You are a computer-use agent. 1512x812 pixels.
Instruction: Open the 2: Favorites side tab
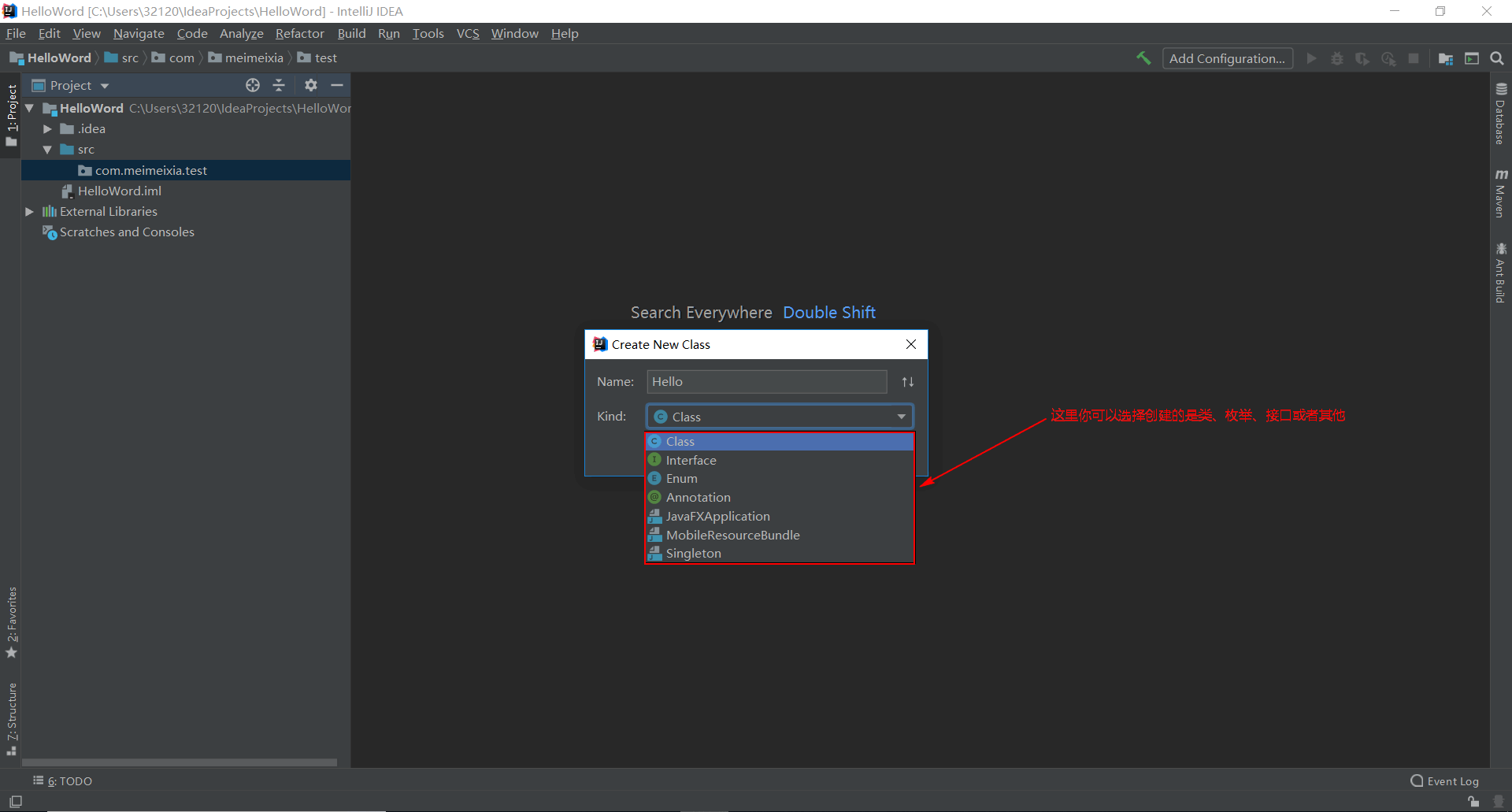tap(11, 622)
